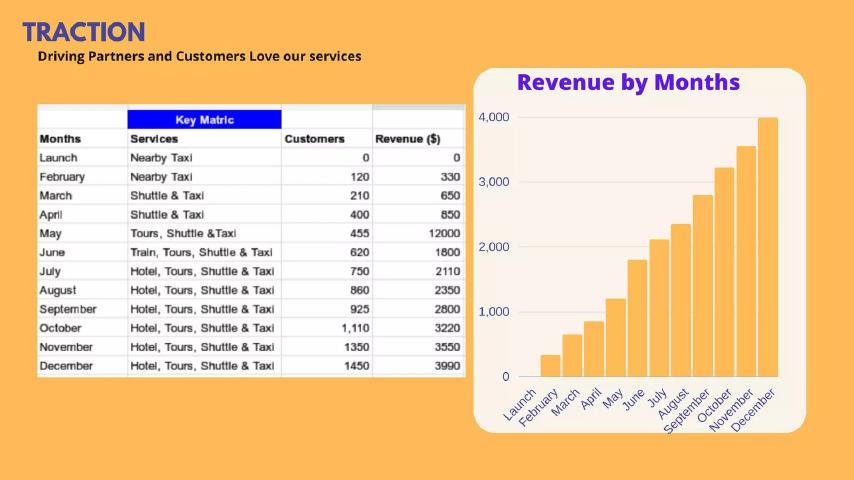Image resolution: width=854 pixels, height=480 pixels.
Task: Click the 2,000 y-axis label
Action: point(494,247)
